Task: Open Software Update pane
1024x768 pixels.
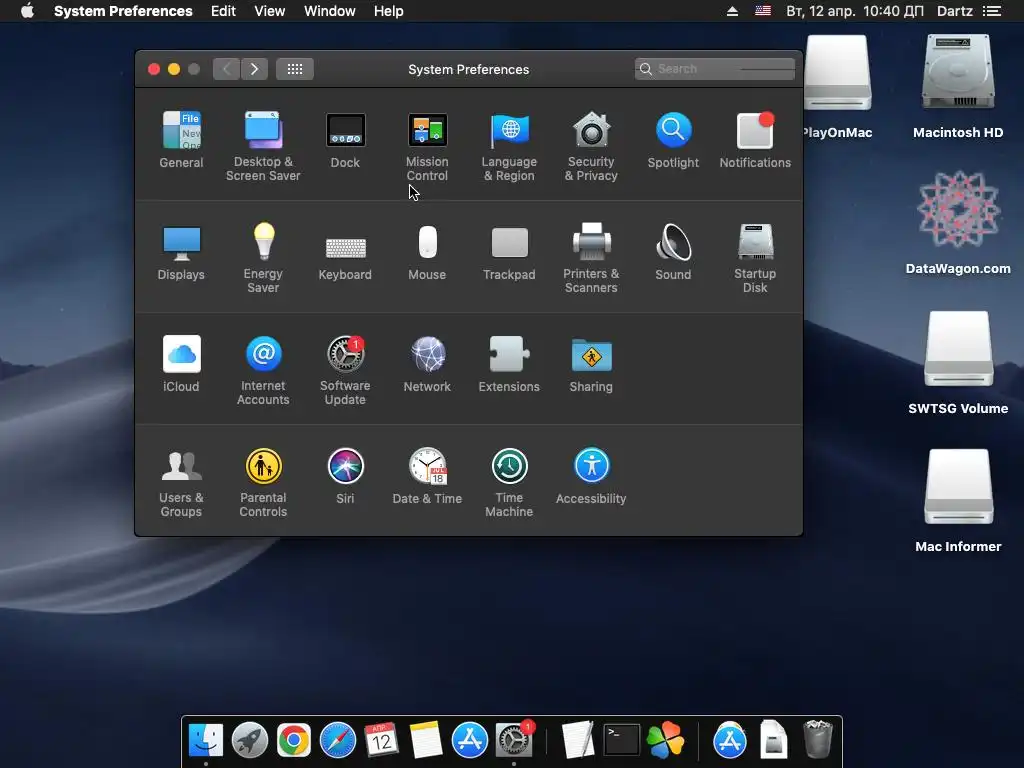Action: 345,370
